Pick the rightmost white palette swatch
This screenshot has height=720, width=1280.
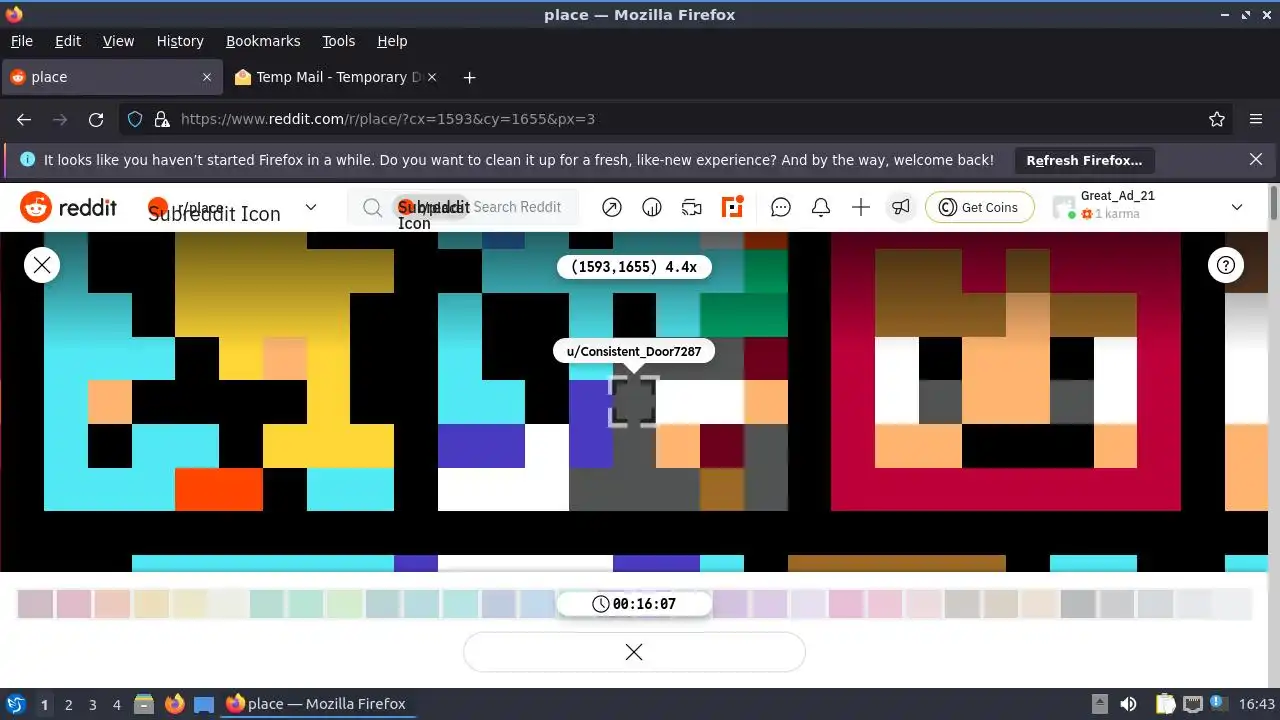(x=1233, y=604)
